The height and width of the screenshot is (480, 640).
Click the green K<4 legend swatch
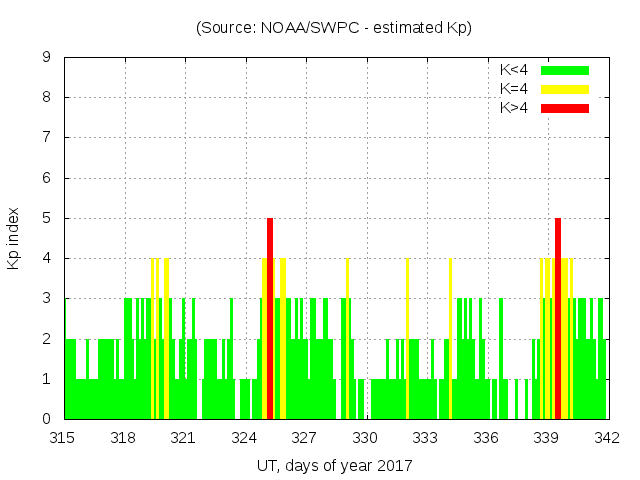click(x=565, y=70)
